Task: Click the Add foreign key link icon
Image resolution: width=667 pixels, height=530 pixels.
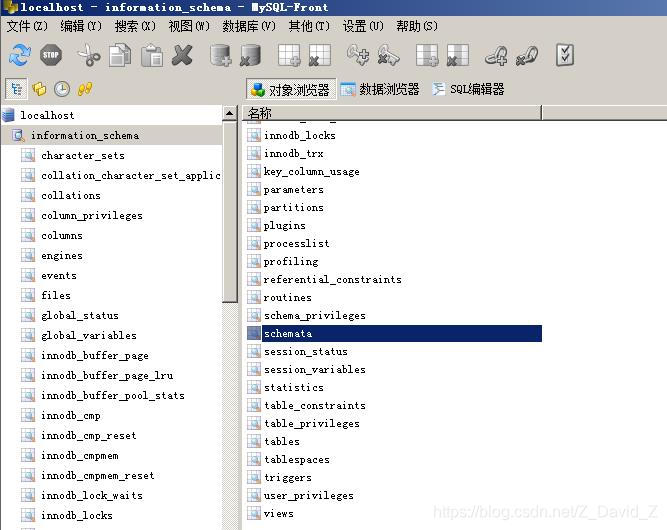Action: [x=496, y=55]
